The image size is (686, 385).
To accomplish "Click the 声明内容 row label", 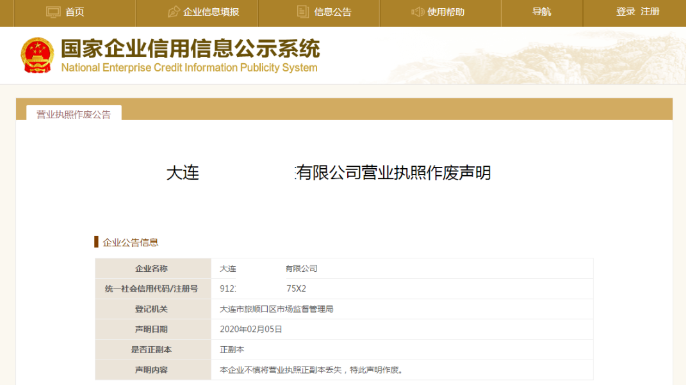I will (x=151, y=370).
